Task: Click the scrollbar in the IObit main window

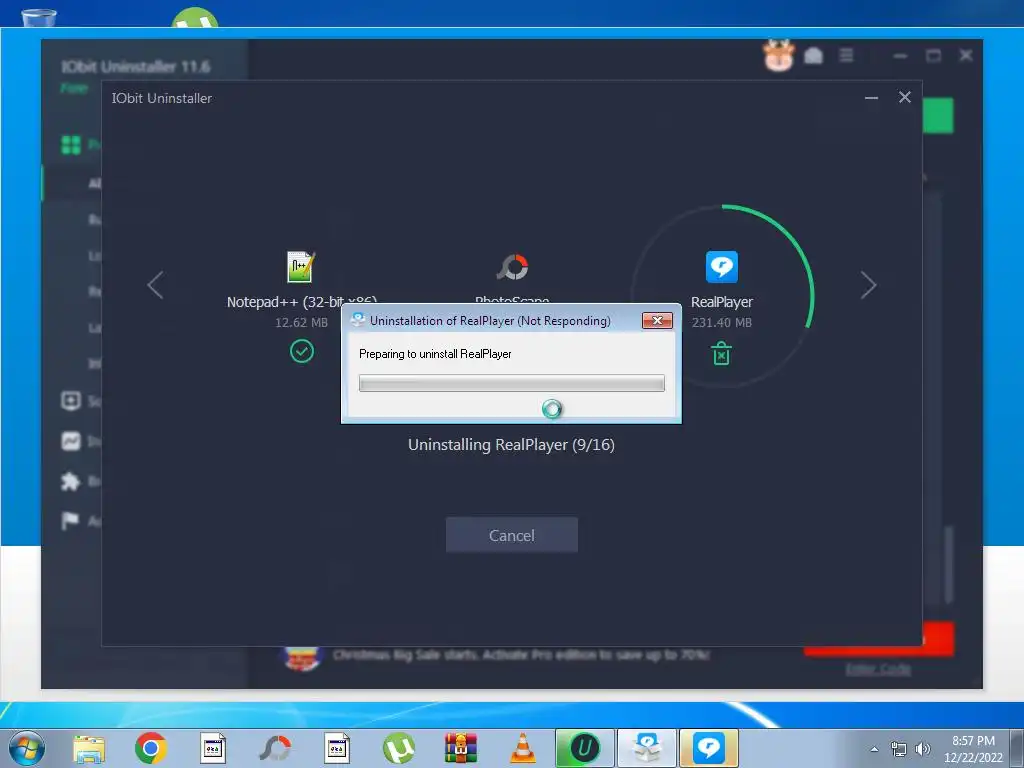Action: point(948,564)
